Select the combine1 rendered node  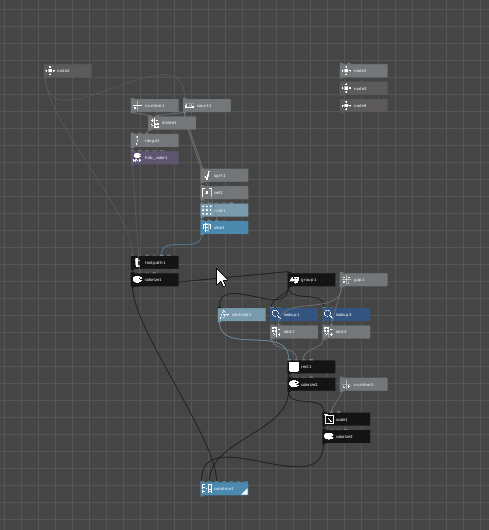click(224, 489)
